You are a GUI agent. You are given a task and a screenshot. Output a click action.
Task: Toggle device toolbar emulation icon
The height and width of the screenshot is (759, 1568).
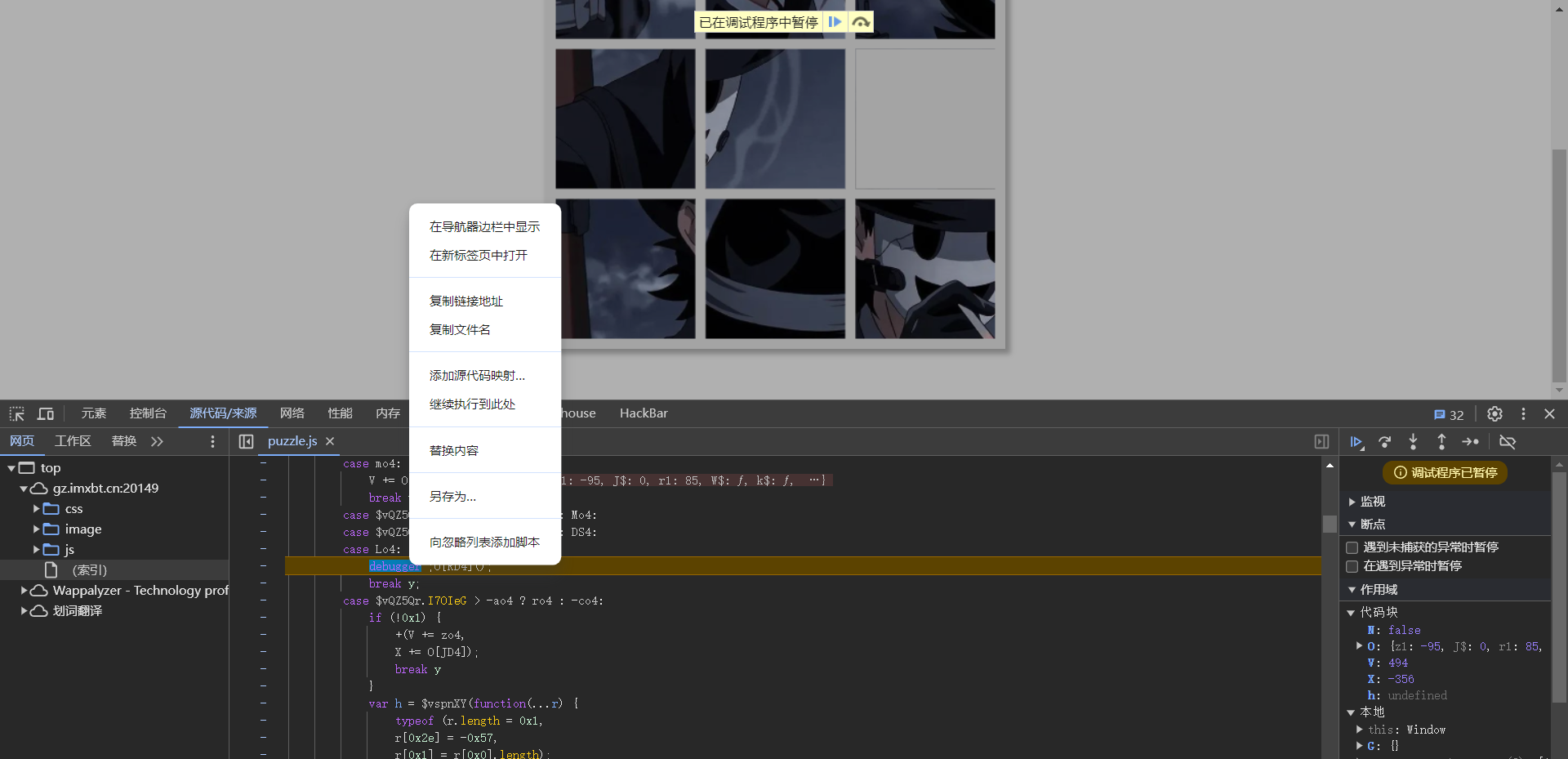click(46, 414)
